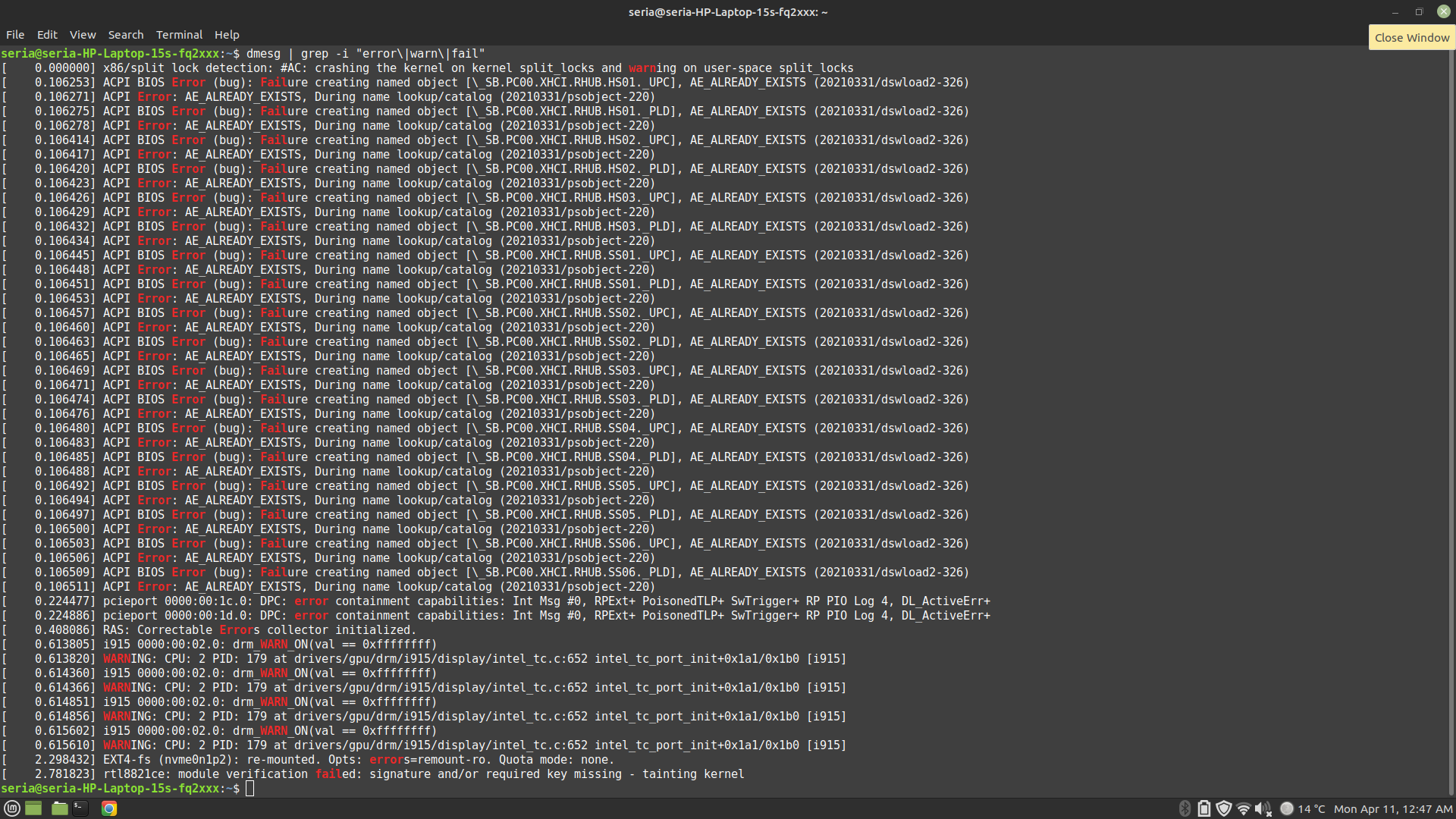
Task: Click the ACPI BIOS Error HS03._PLD line
Action: [x=485, y=227]
